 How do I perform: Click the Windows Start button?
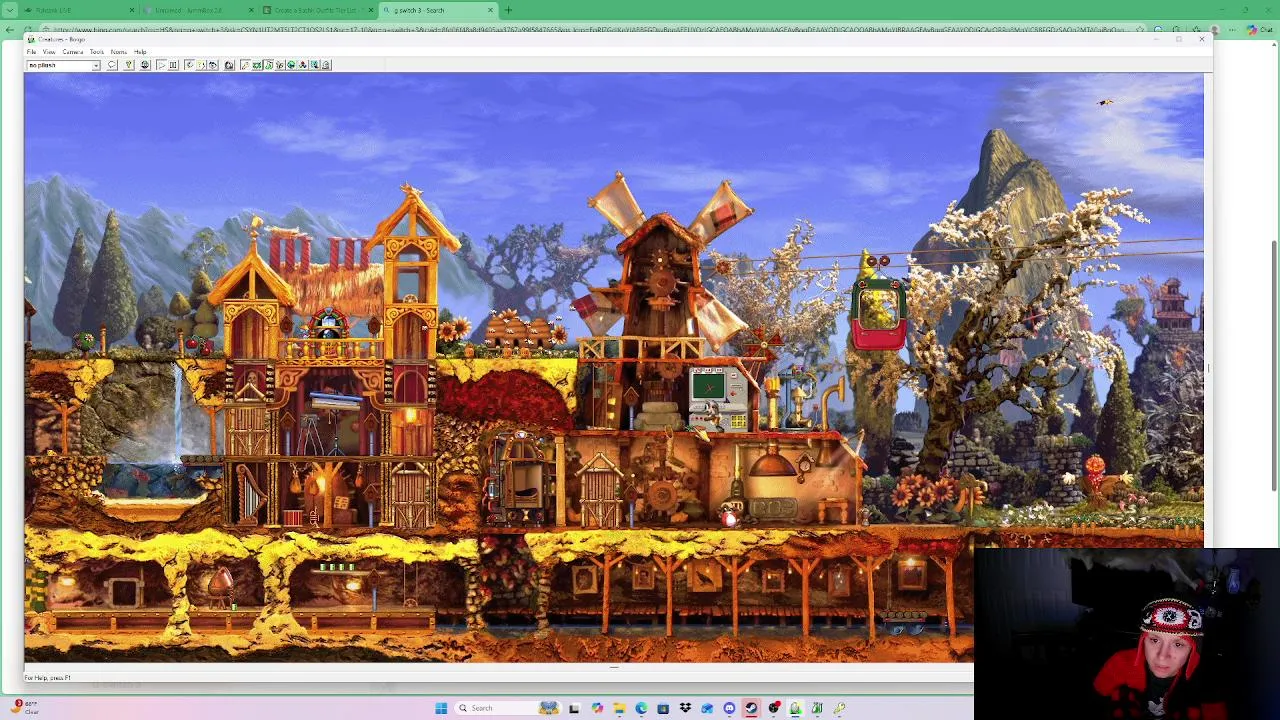click(x=441, y=708)
